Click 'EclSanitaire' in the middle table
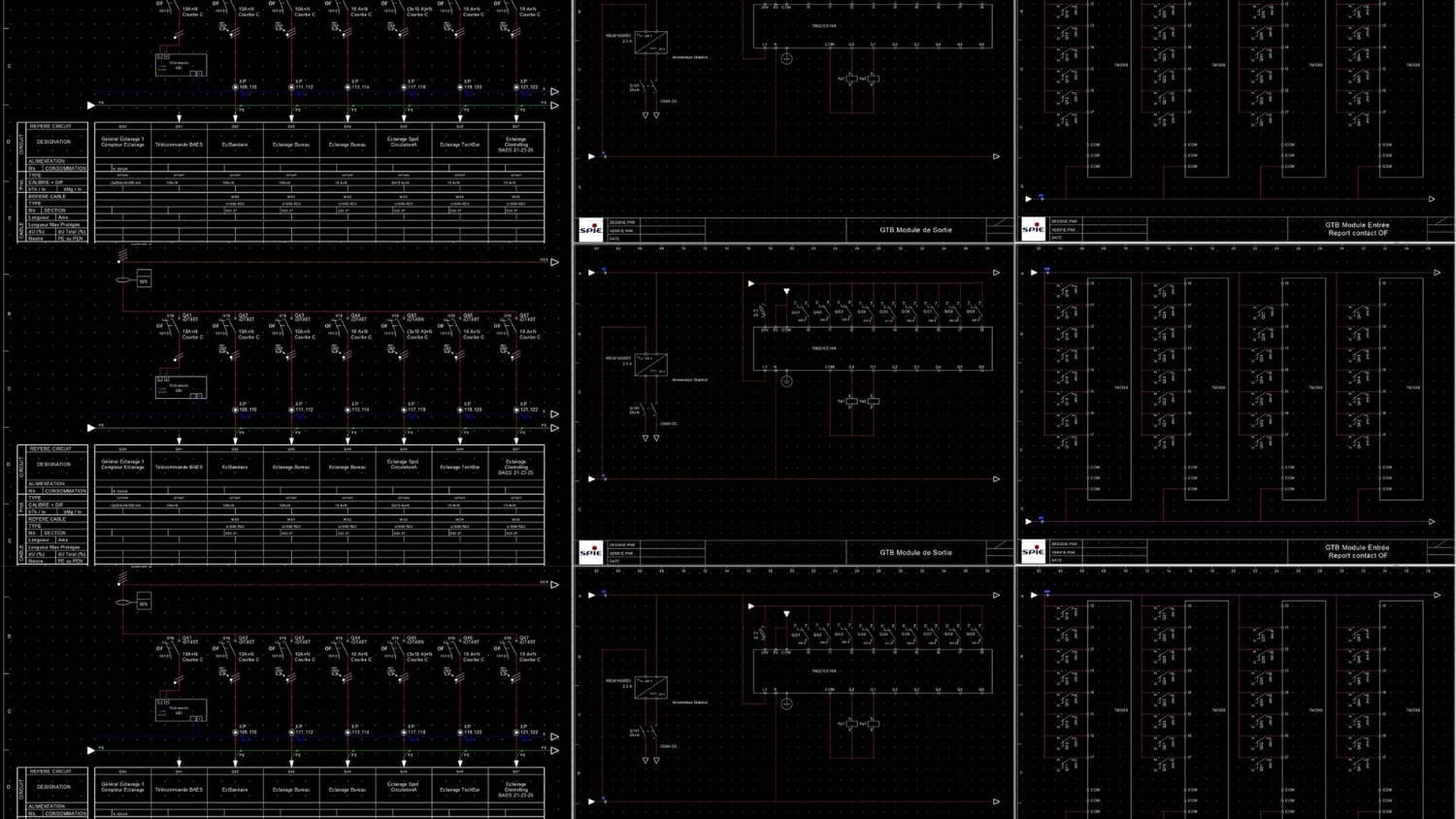 235,467
